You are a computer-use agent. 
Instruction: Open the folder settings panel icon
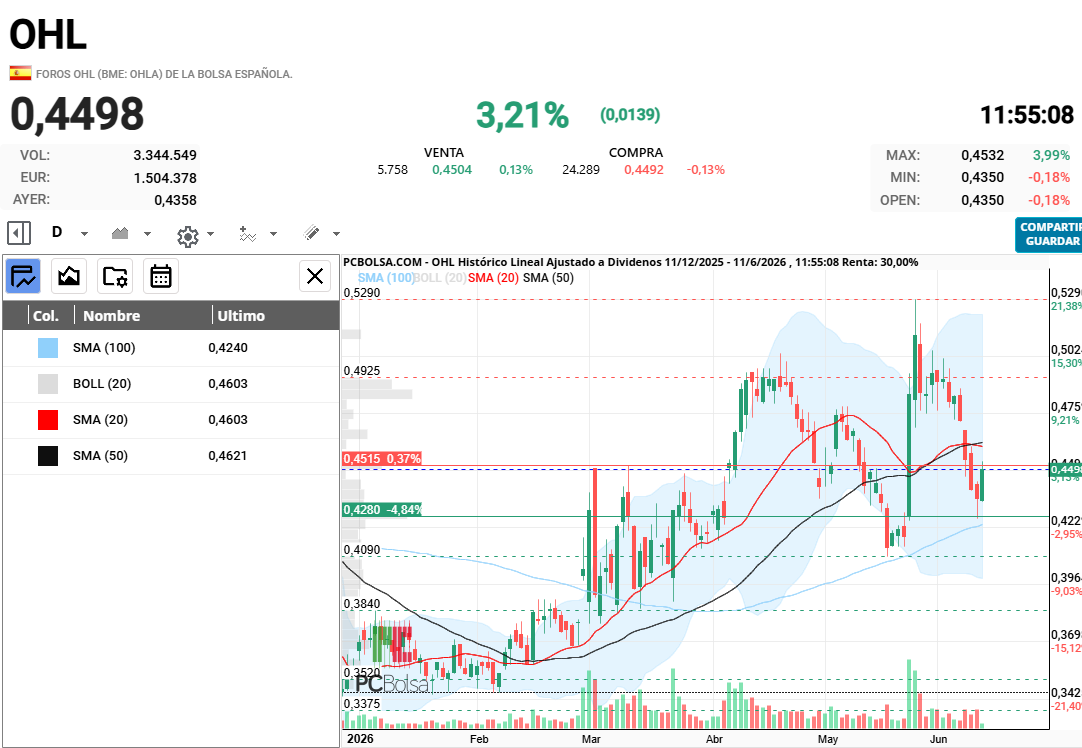click(115, 277)
